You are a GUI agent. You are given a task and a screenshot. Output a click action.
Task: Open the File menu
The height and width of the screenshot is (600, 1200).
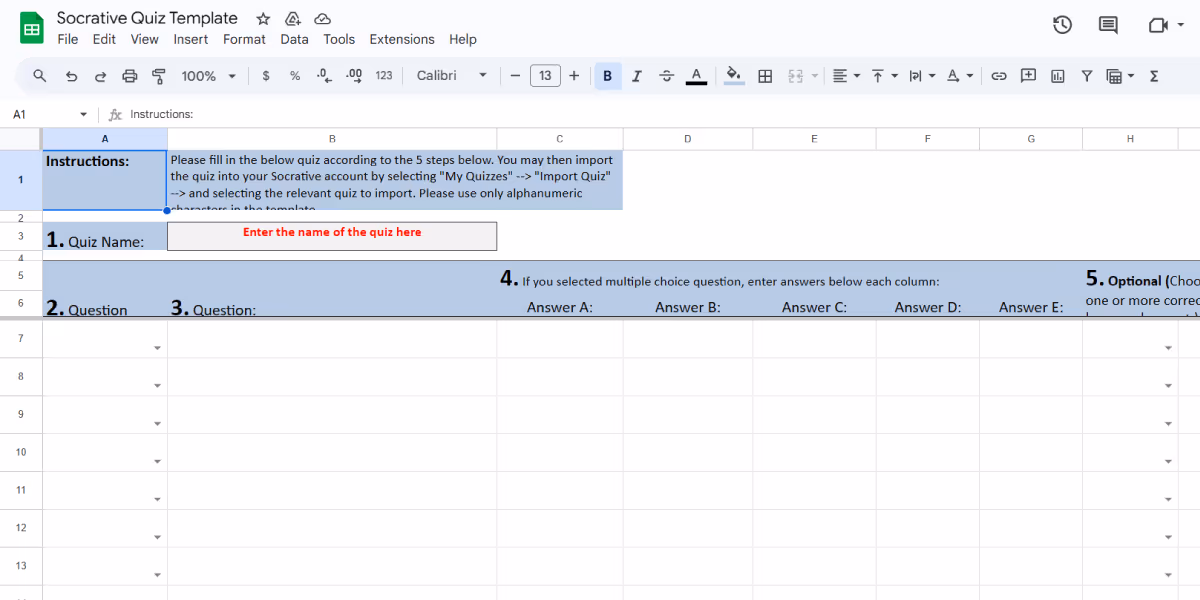(68, 39)
